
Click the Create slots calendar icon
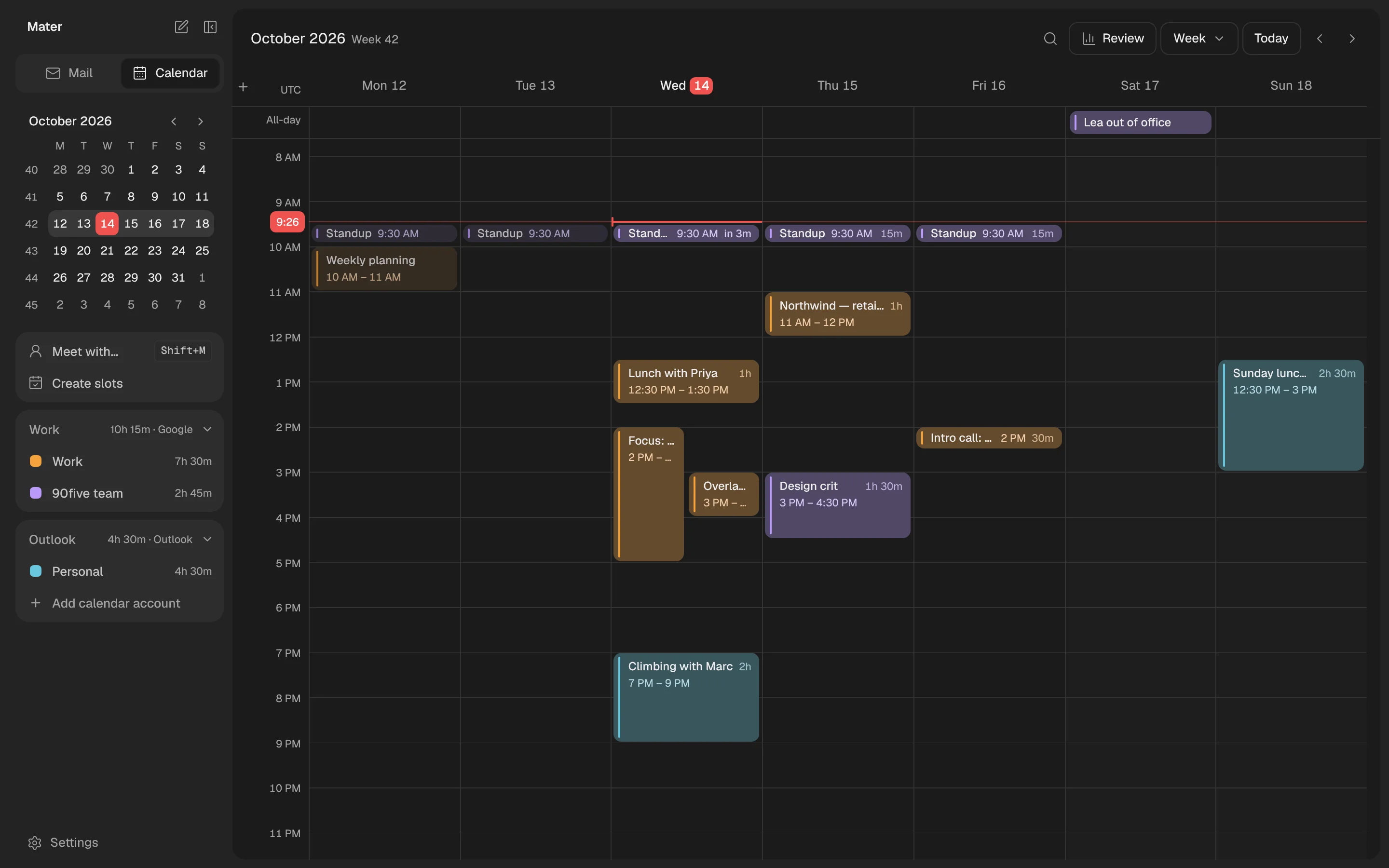pos(36,383)
